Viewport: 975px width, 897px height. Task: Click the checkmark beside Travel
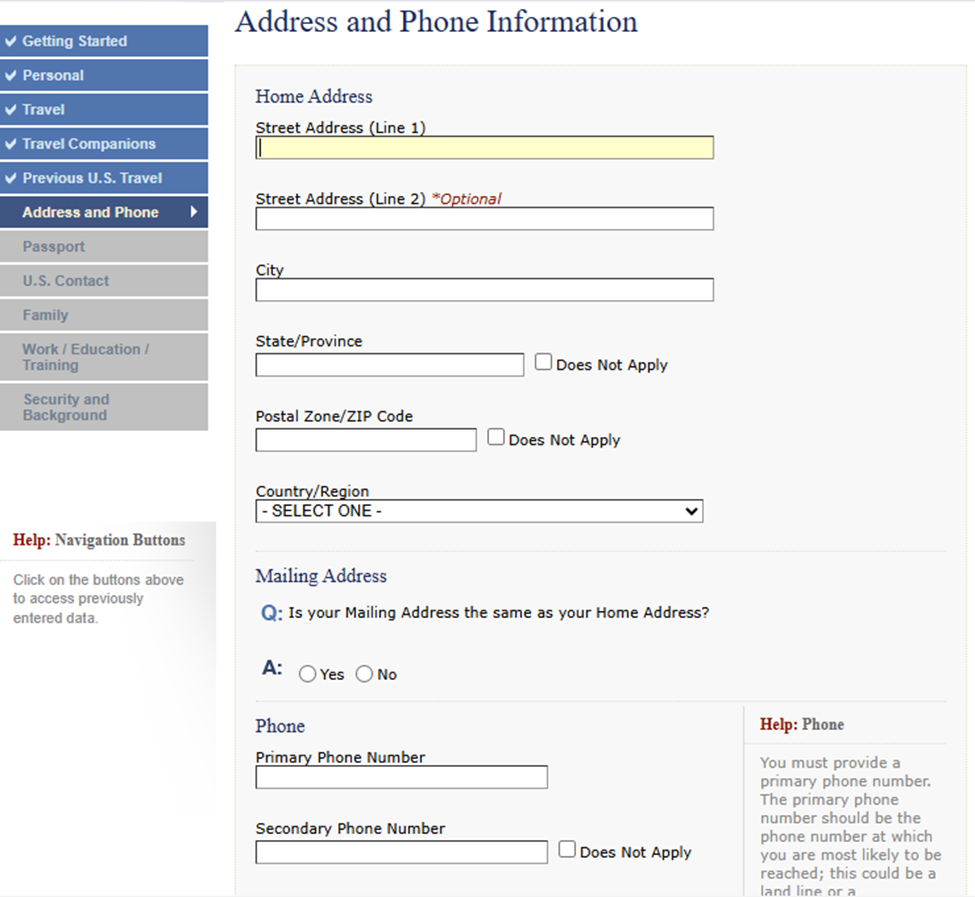(11, 110)
